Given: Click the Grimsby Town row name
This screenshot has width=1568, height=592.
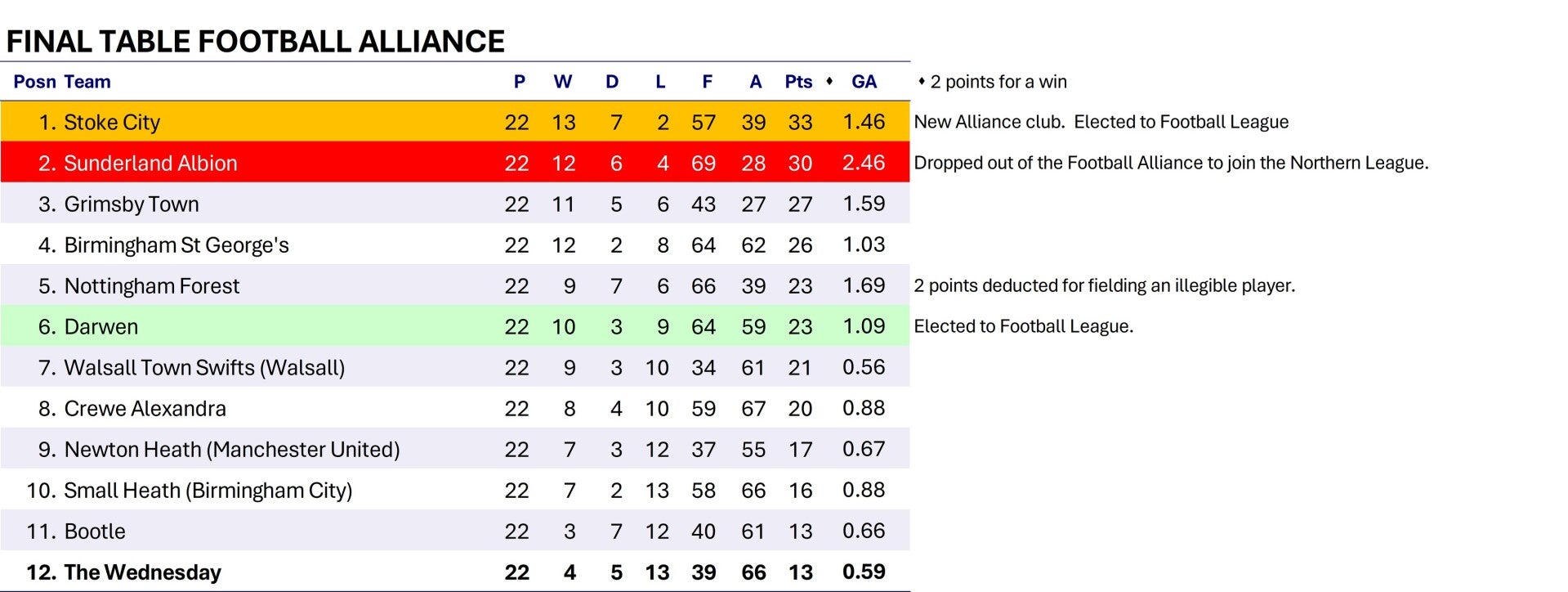Looking at the screenshot, I should pos(132,204).
